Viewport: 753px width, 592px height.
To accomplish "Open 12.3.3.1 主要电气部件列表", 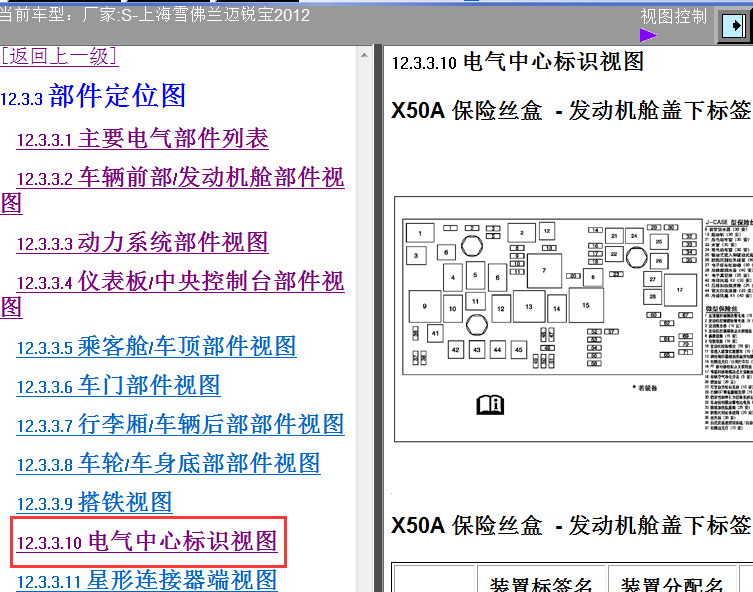I will (142, 139).
